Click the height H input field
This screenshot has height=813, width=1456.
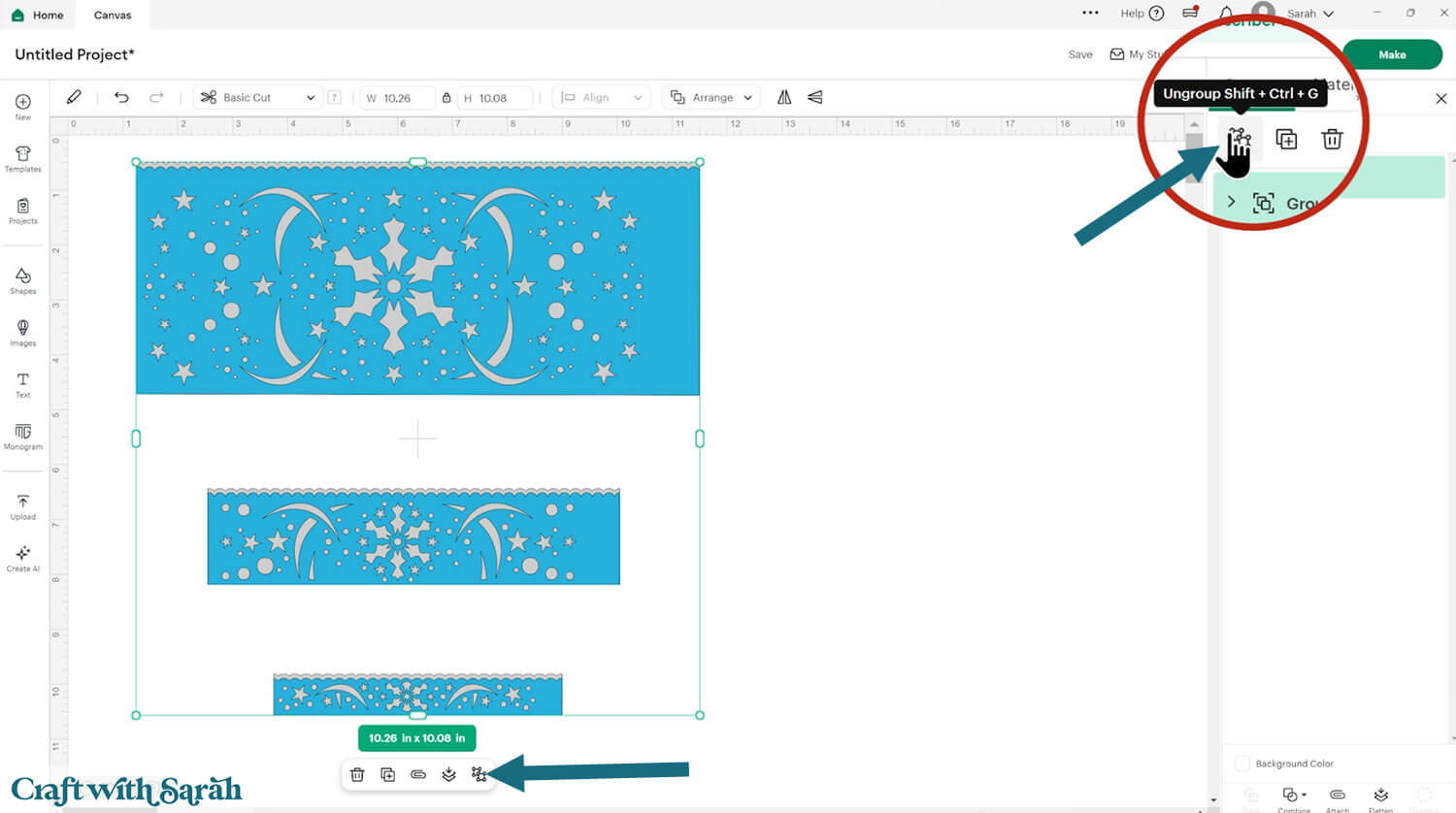(x=495, y=97)
